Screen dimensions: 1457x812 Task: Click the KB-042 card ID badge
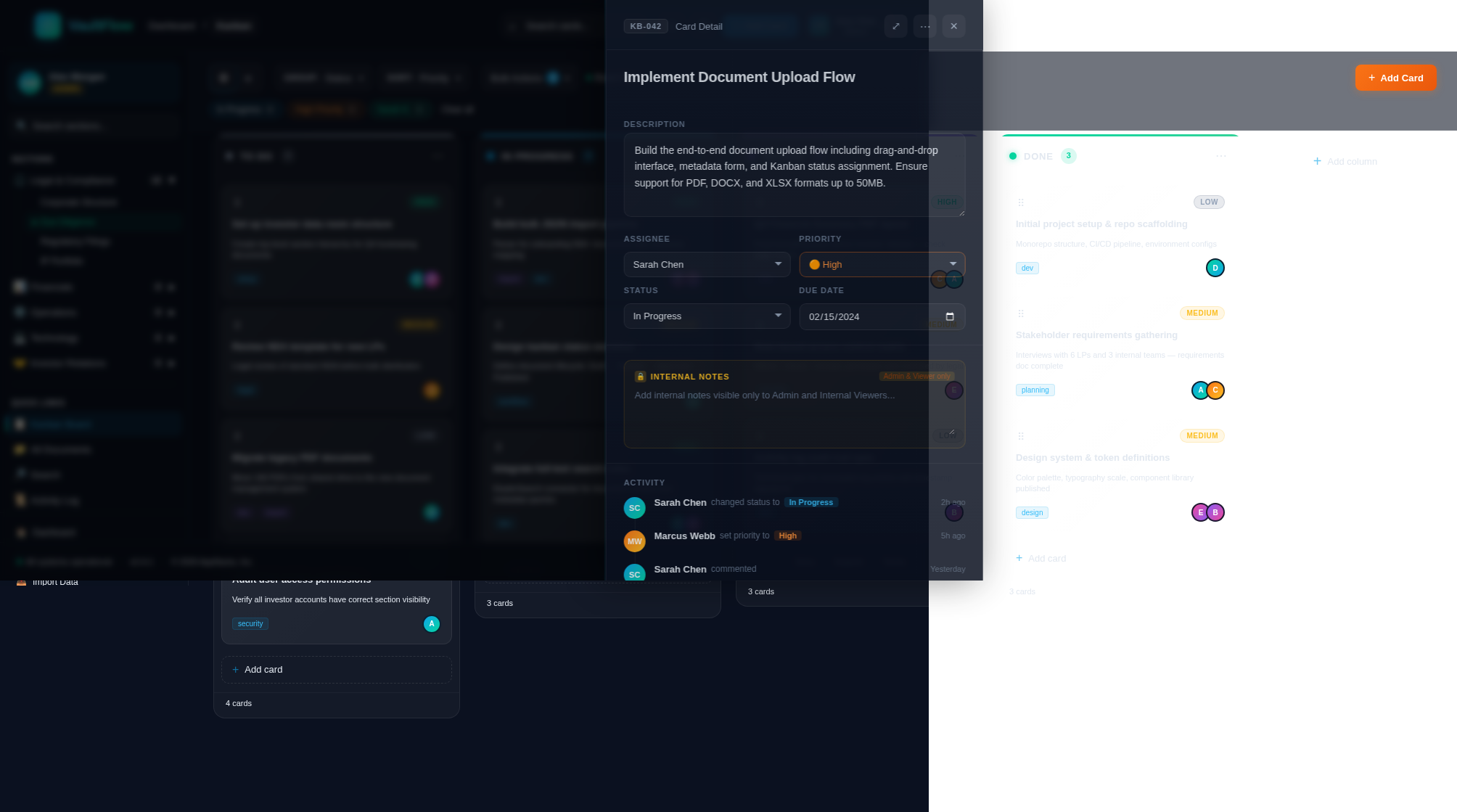click(645, 26)
